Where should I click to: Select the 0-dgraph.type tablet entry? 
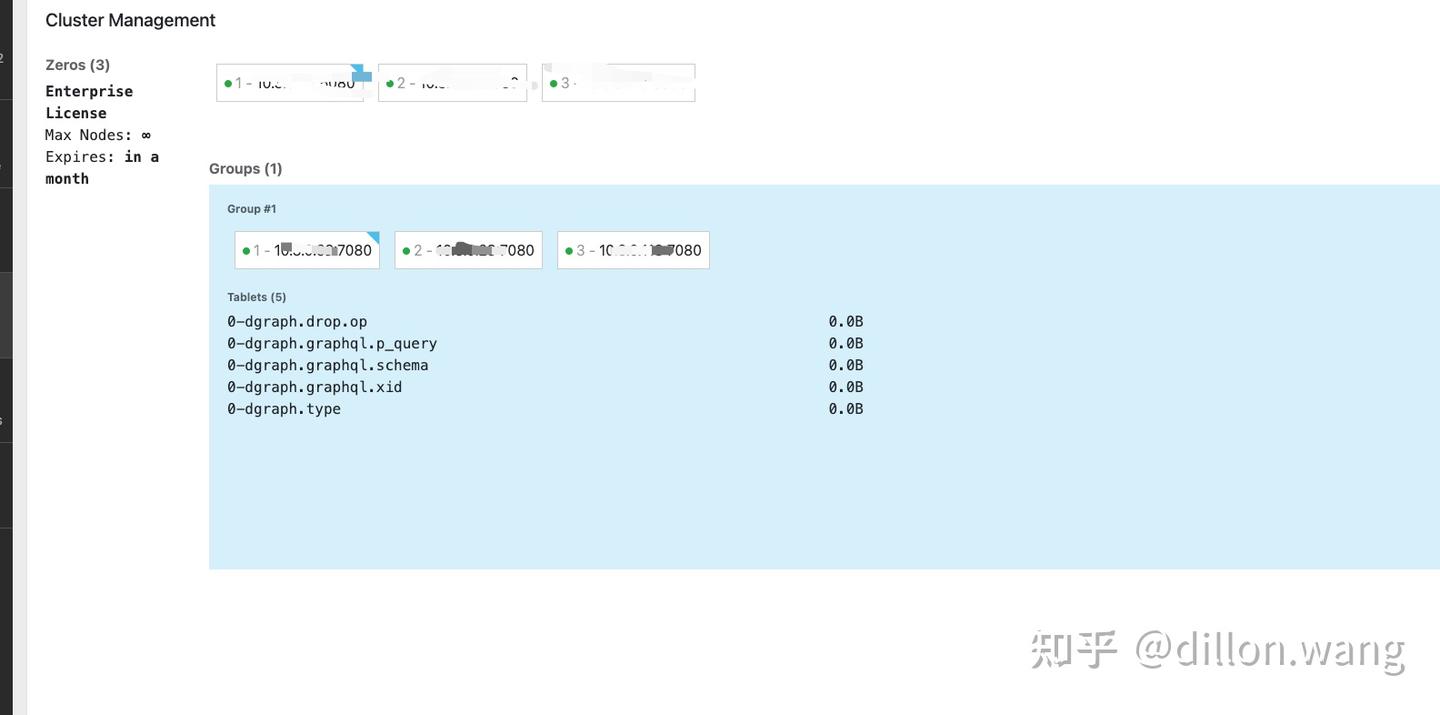(284, 408)
